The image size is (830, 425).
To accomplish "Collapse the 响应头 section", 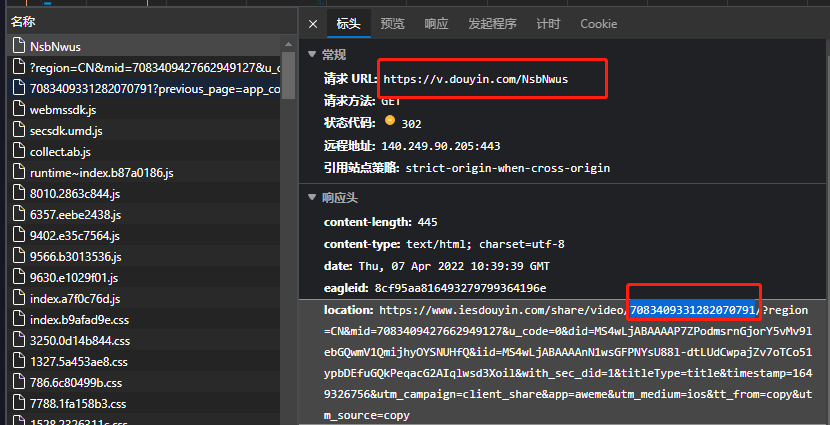I will [312, 198].
